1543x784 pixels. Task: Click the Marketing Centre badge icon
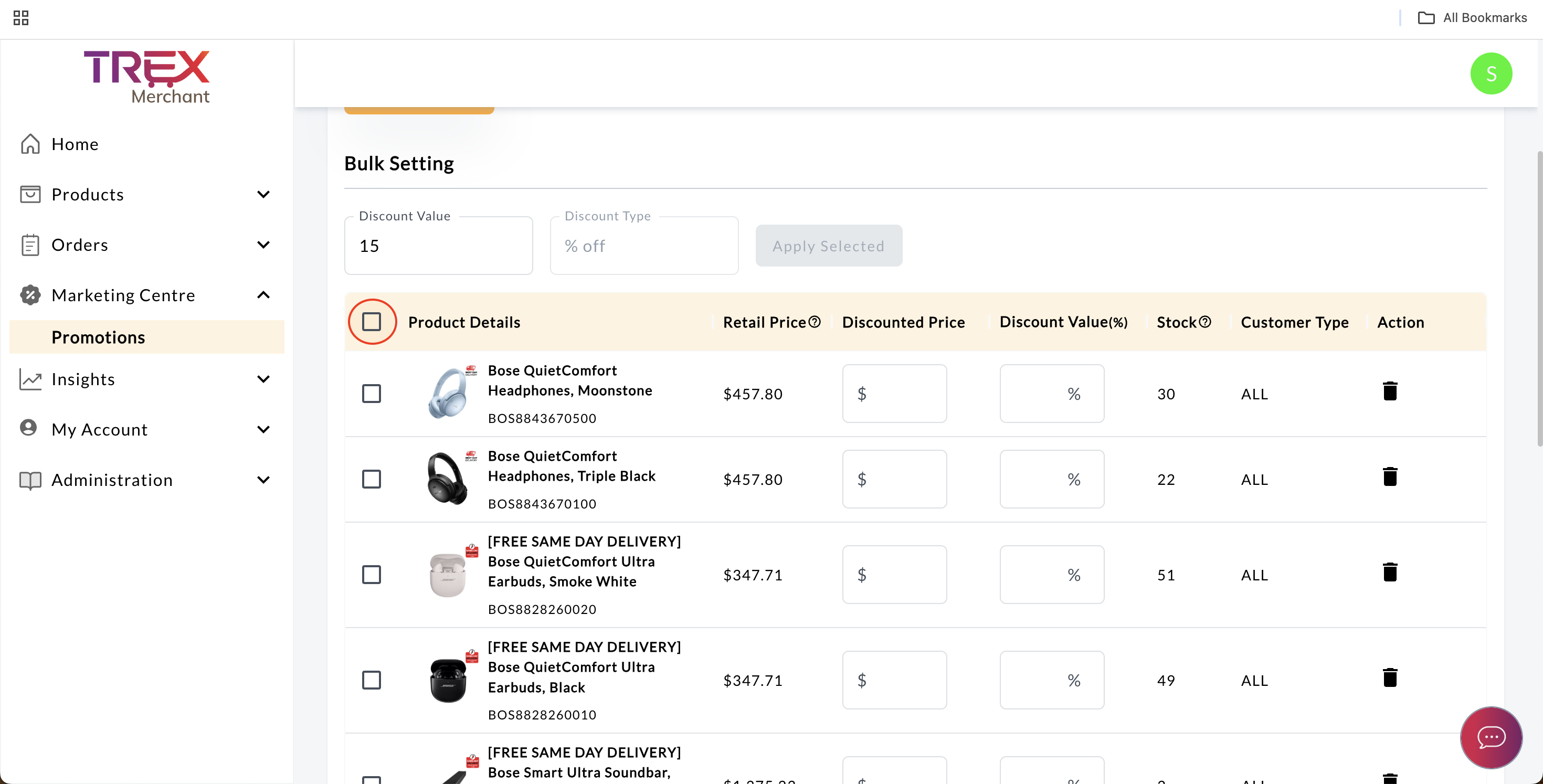[x=30, y=295]
